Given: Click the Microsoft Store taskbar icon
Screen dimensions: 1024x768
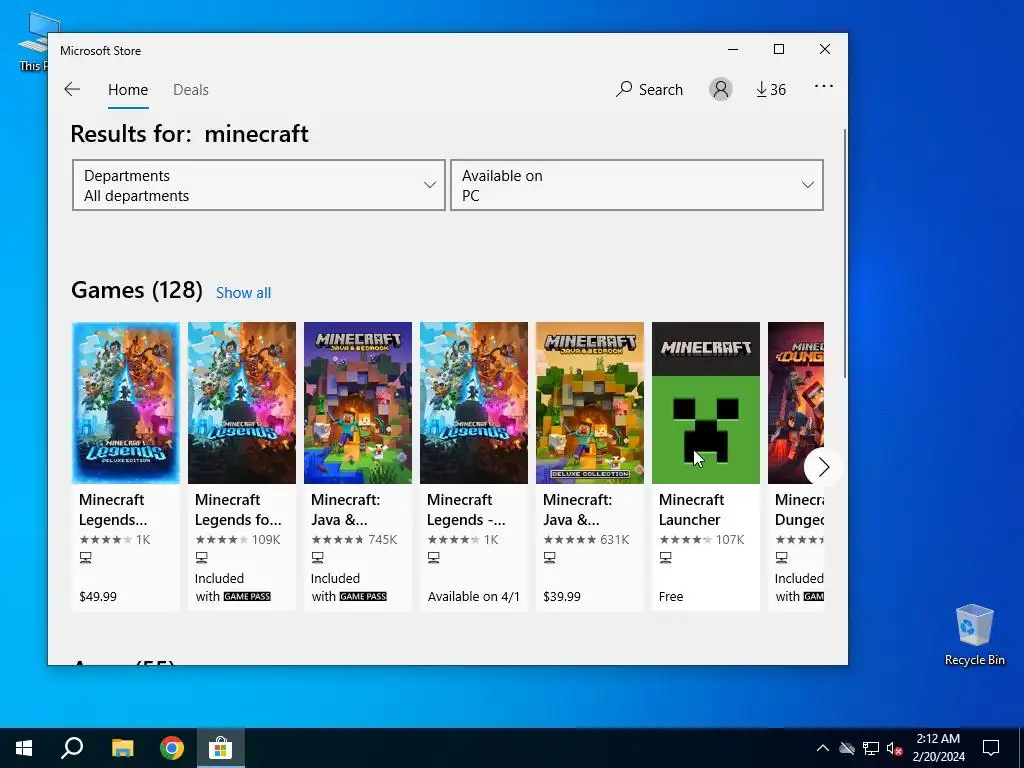Looking at the screenshot, I should (221, 748).
